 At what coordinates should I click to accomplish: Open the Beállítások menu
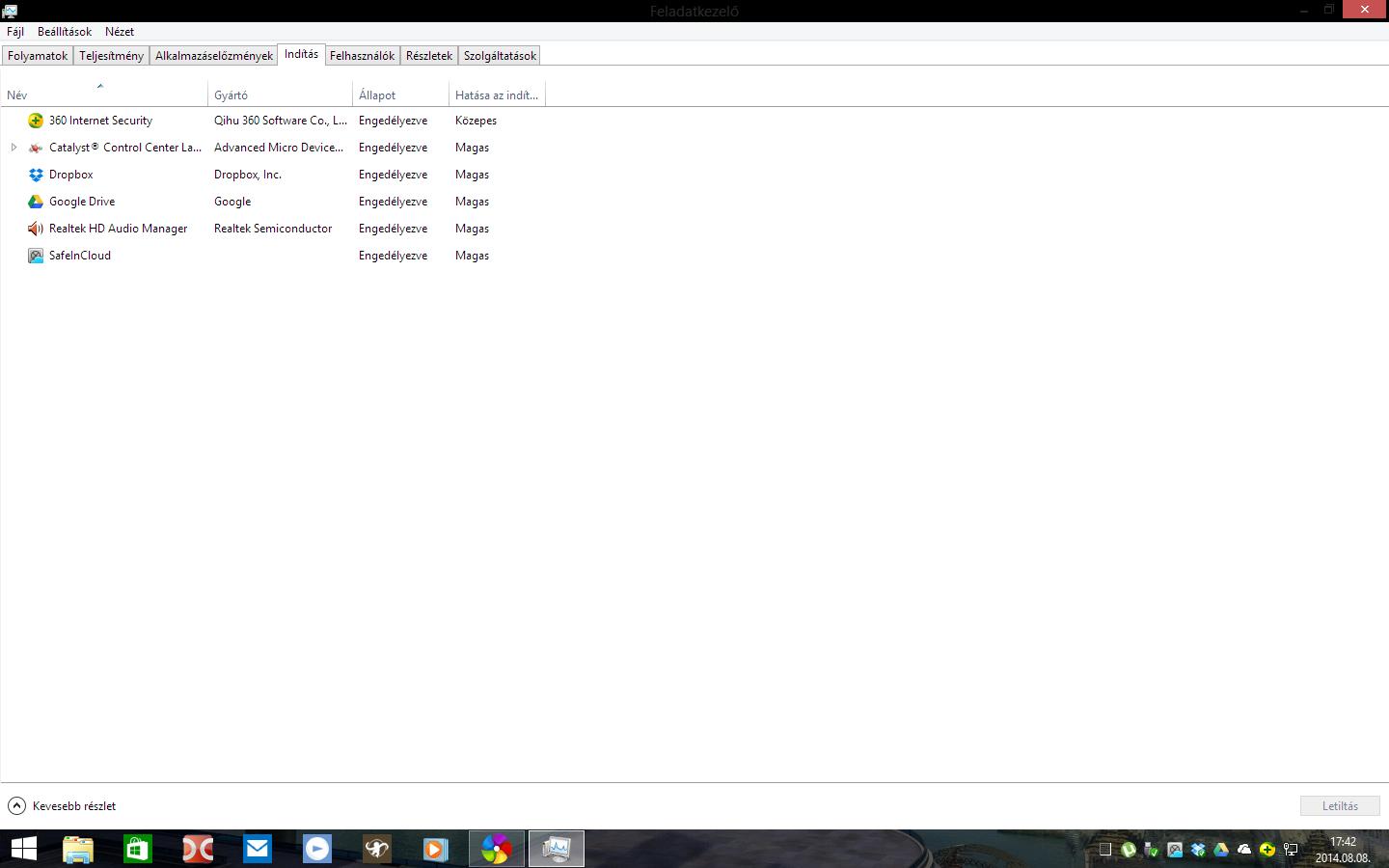[65, 32]
